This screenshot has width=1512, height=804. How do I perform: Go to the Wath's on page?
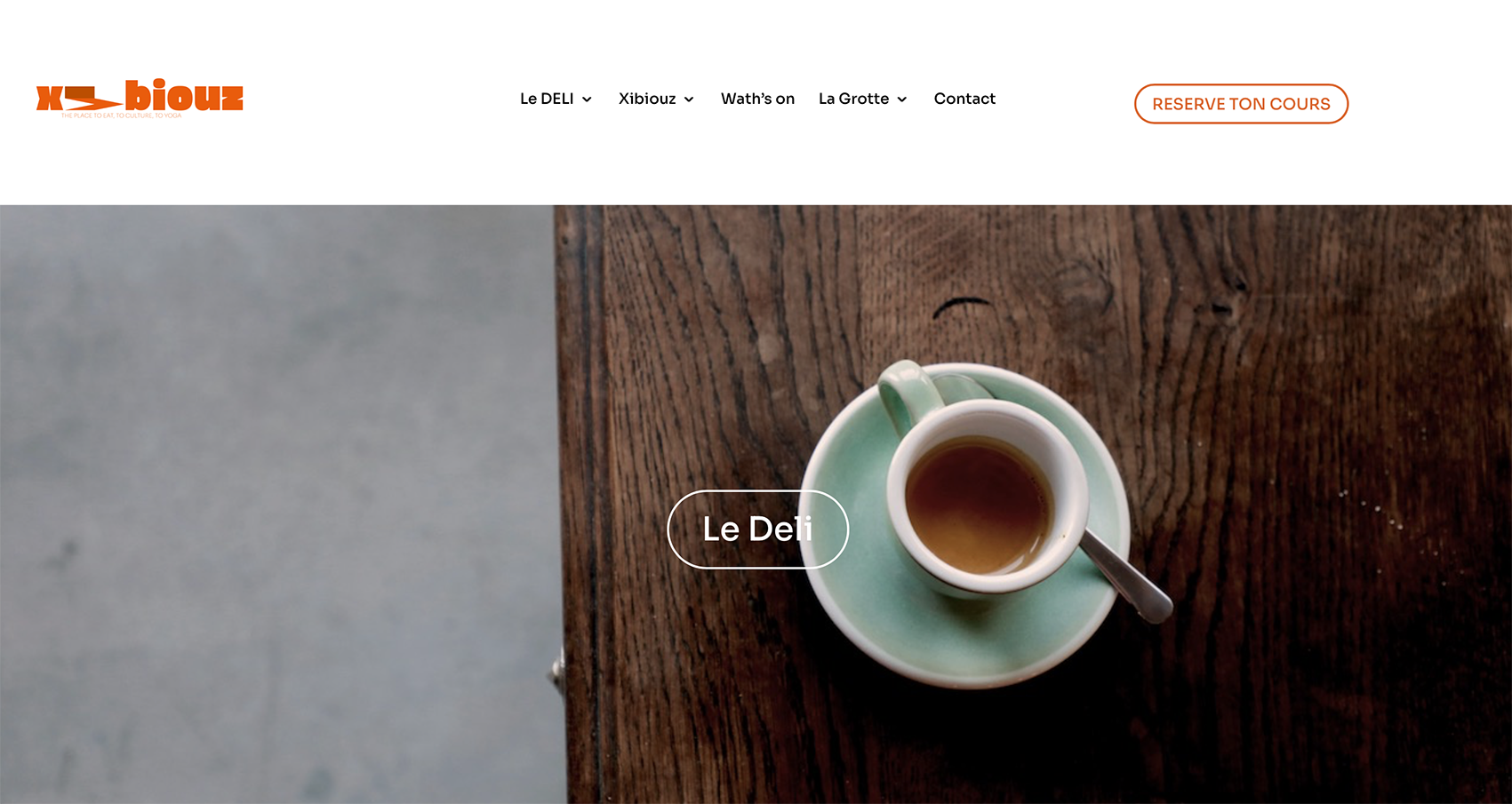757,99
